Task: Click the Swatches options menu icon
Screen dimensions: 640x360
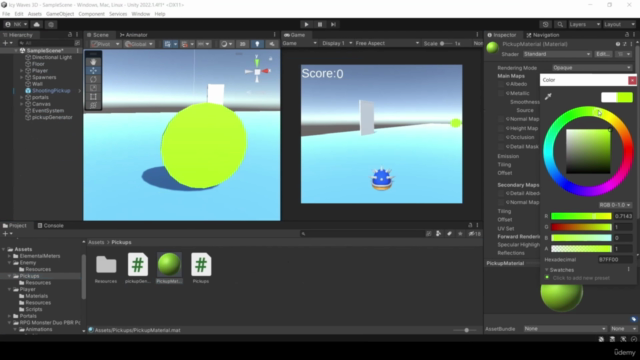Action: click(x=629, y=270)
